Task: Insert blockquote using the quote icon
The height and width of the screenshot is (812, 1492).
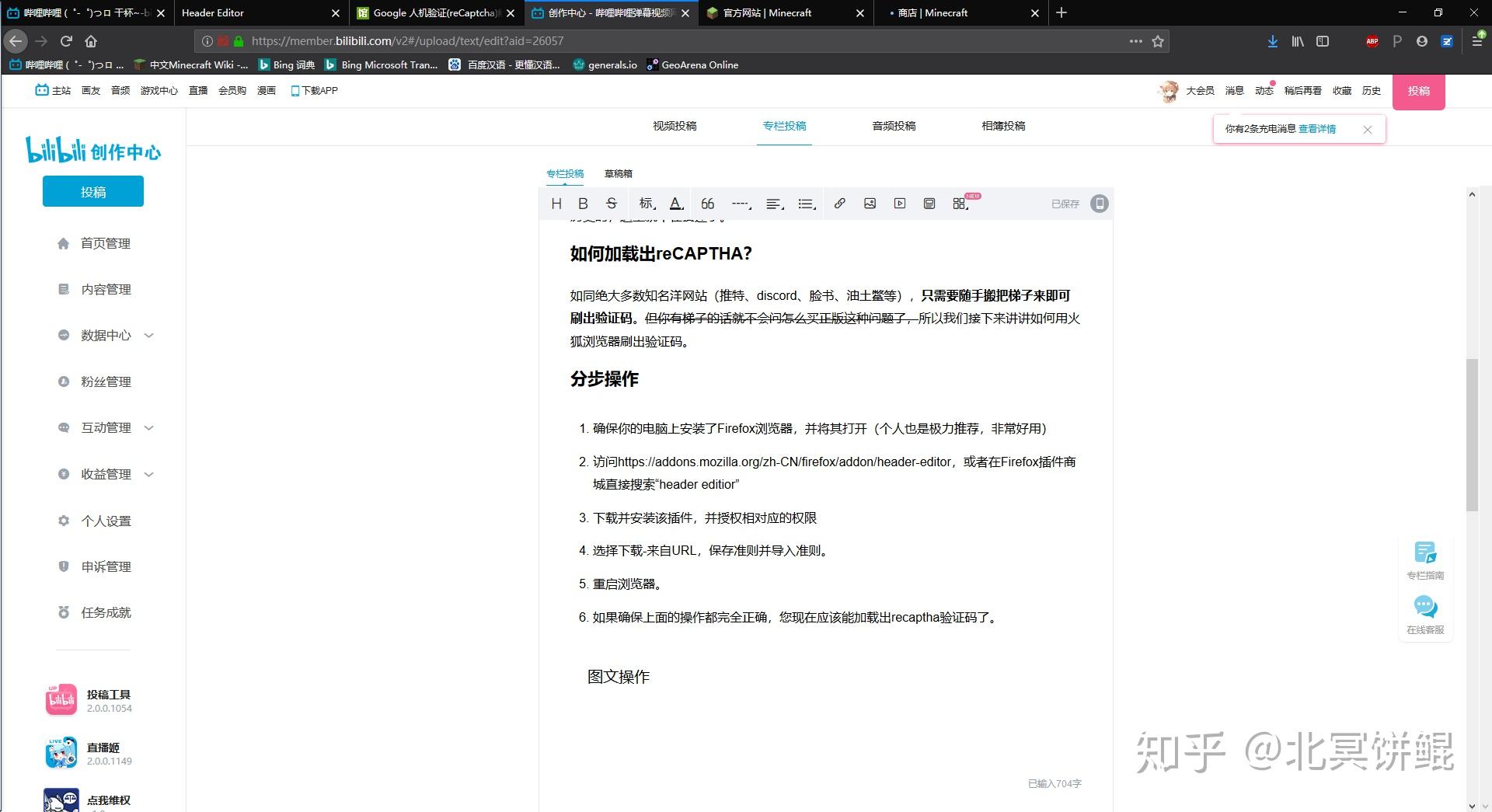Action: point(707,204)
